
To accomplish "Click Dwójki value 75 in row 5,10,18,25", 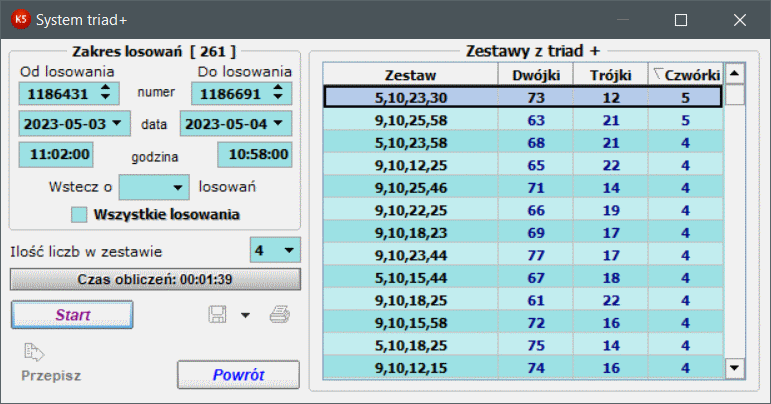I will (536, 346).
